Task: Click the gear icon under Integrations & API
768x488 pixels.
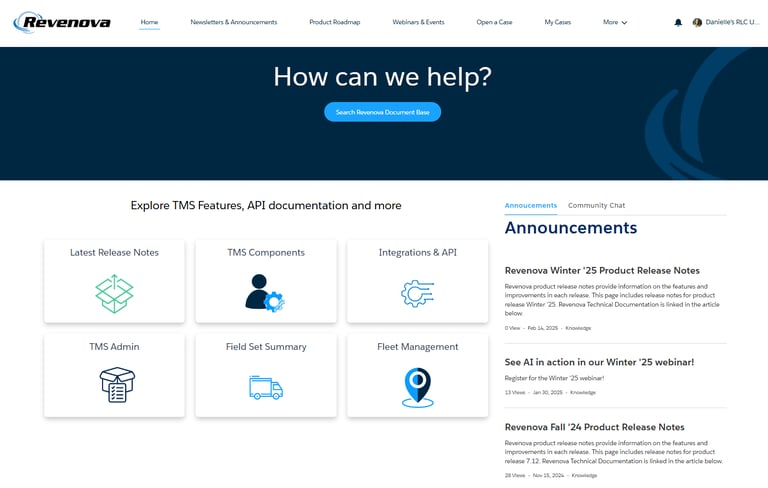Action: [417, 293]
